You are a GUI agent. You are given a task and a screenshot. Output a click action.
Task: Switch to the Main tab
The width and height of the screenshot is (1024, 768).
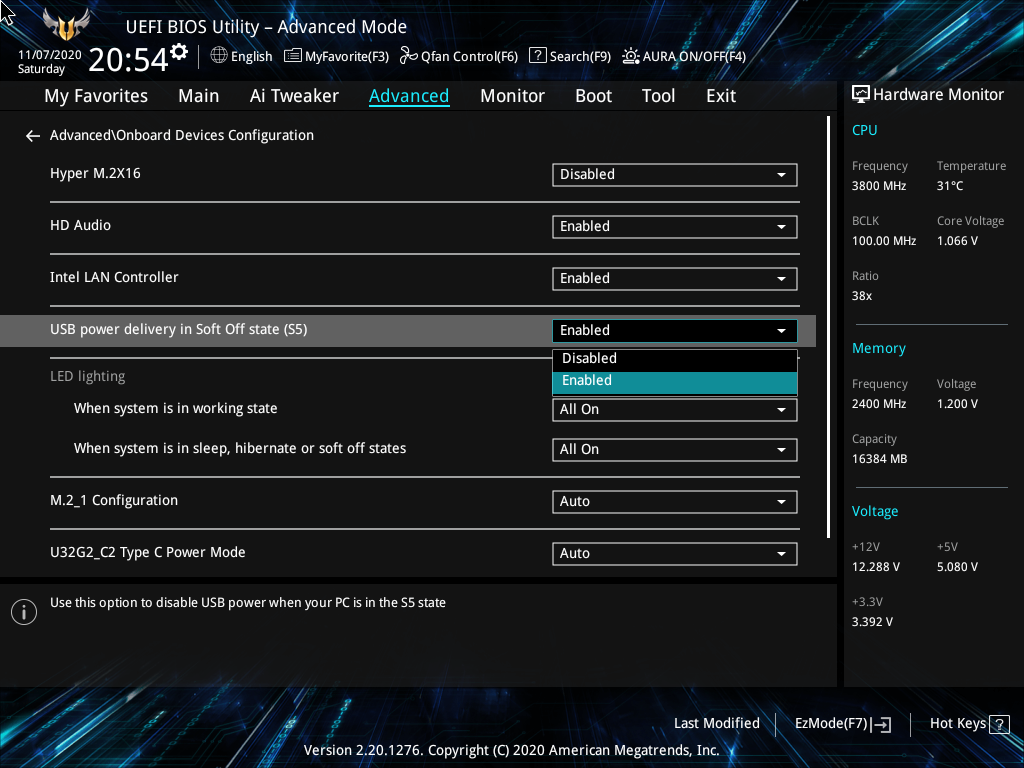(x=199, y=96)
